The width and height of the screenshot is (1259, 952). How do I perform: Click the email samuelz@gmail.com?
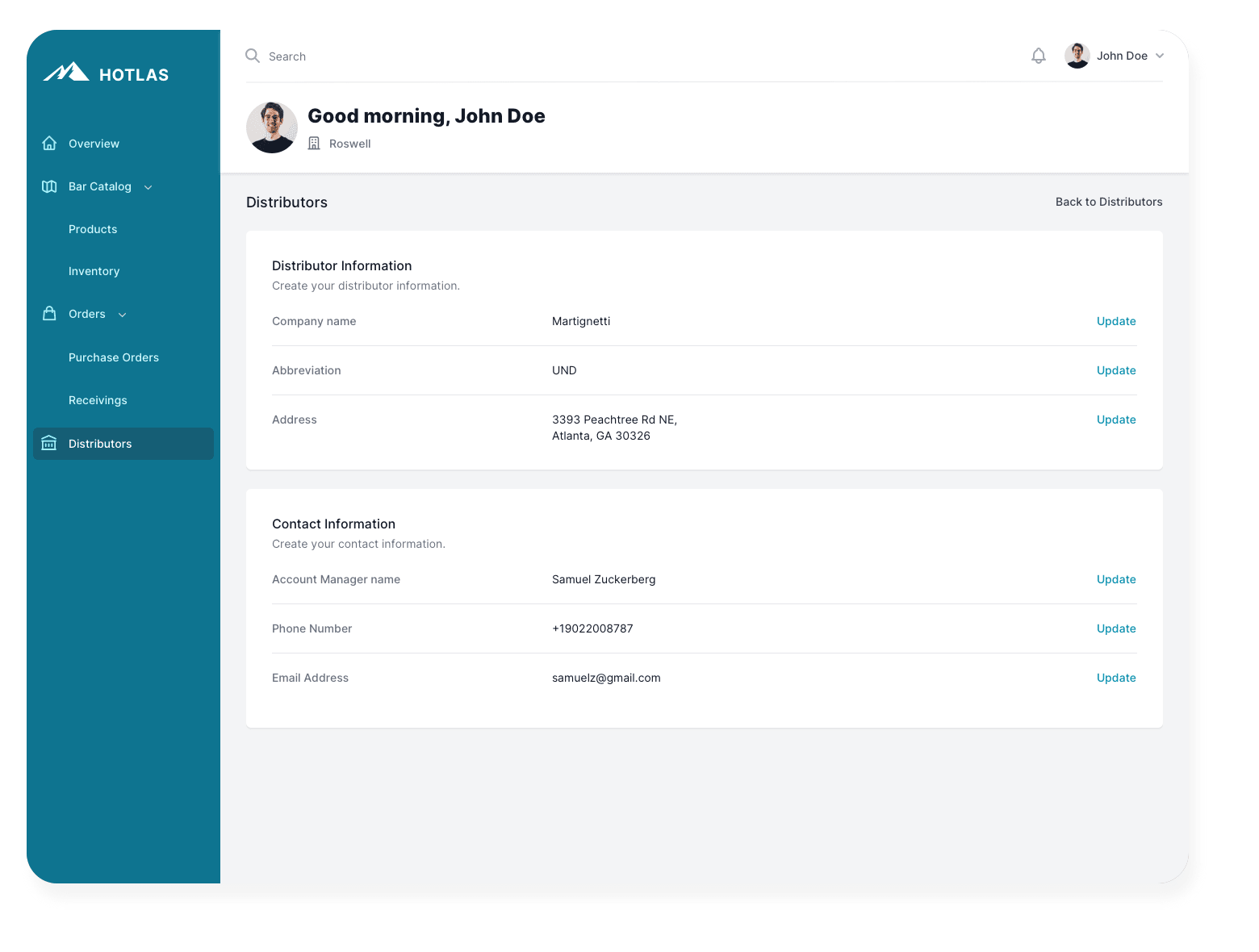[606, 678]
